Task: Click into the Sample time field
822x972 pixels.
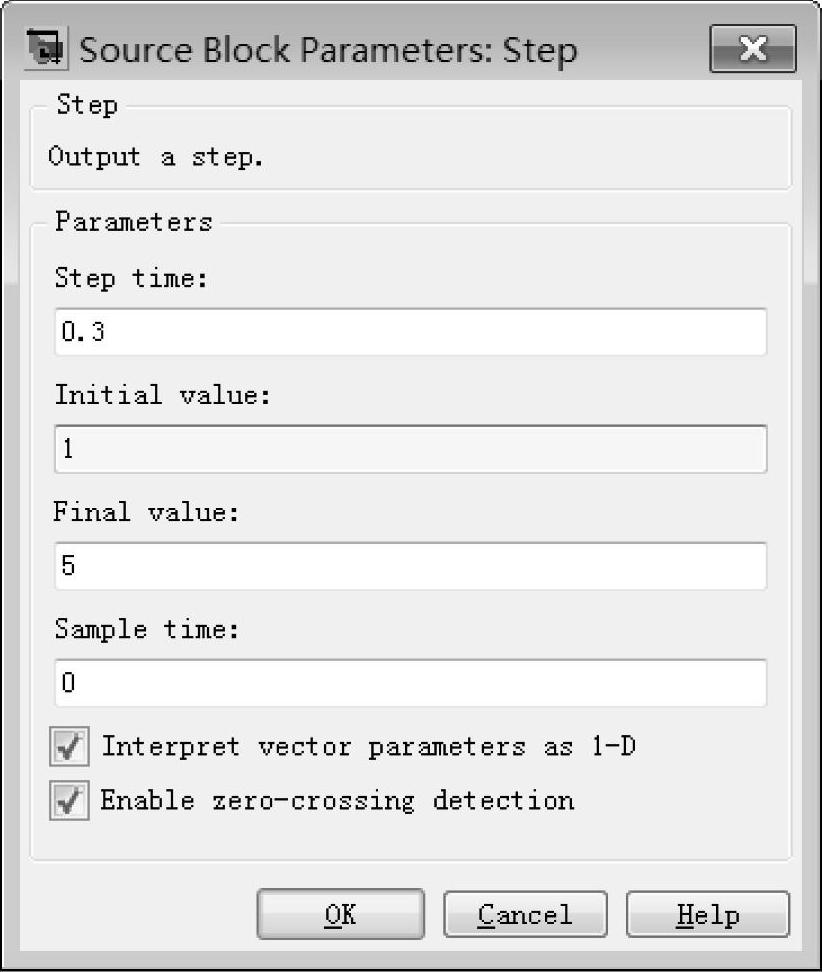Action: (410, 683)
